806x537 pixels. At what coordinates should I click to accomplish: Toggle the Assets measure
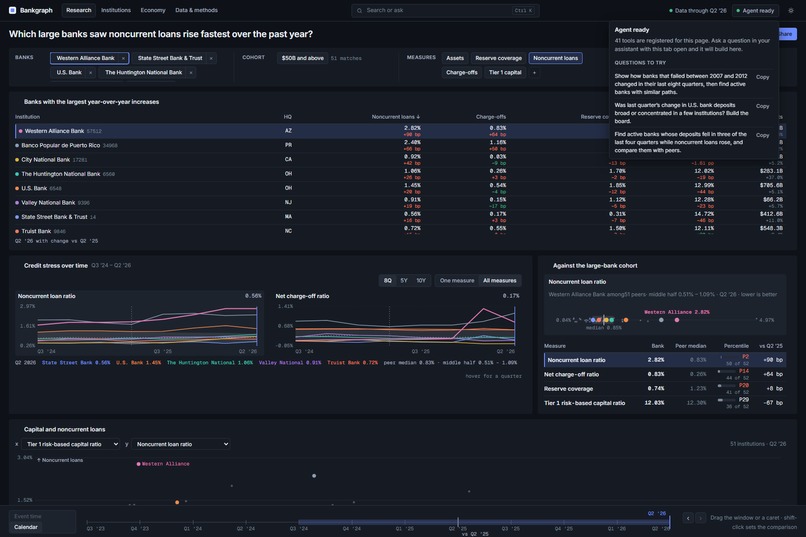(455, 58)
